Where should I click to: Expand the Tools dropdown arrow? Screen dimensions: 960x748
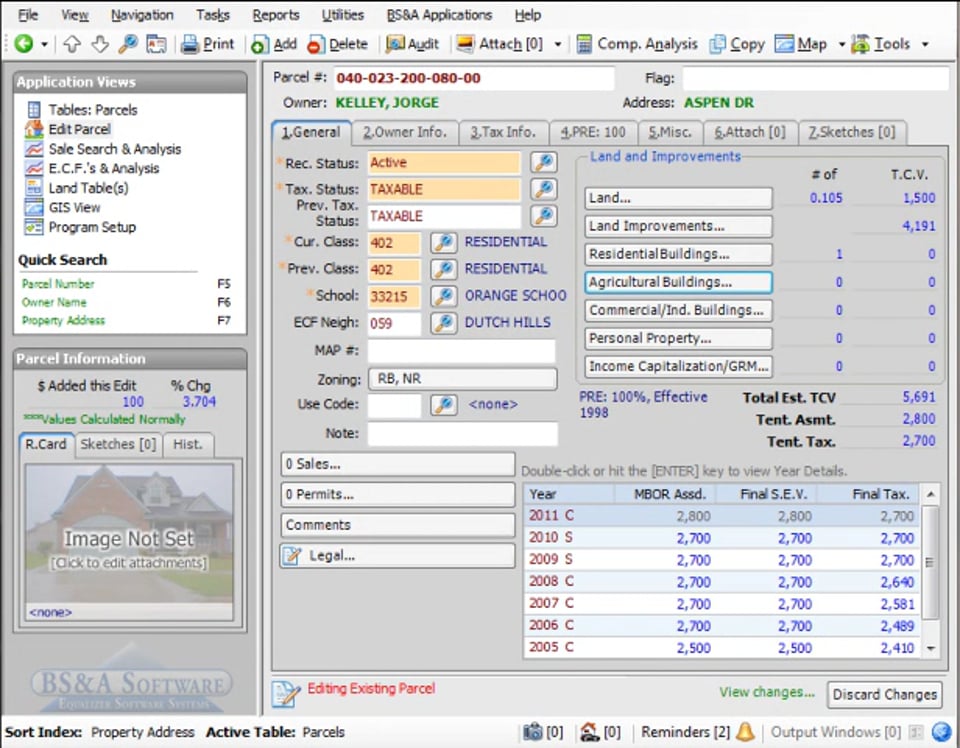click(x=924, y=44)
